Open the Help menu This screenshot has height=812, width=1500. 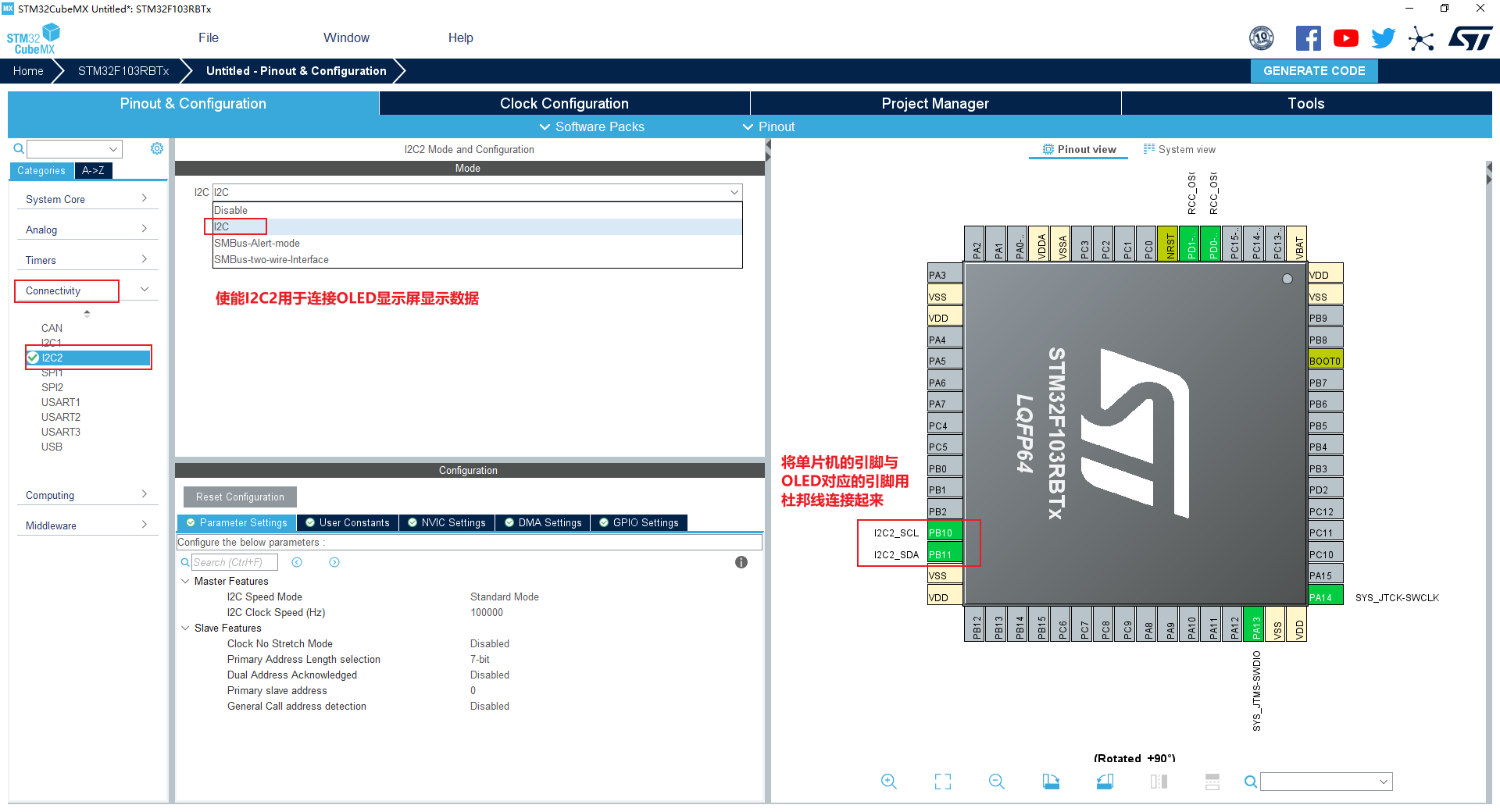tap(460, 37)
